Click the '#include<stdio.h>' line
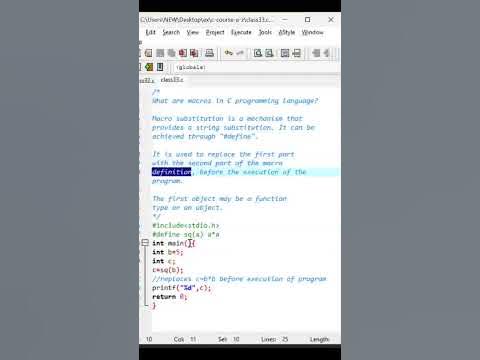This screenshot has height=360, width=480. coord(185,226)
